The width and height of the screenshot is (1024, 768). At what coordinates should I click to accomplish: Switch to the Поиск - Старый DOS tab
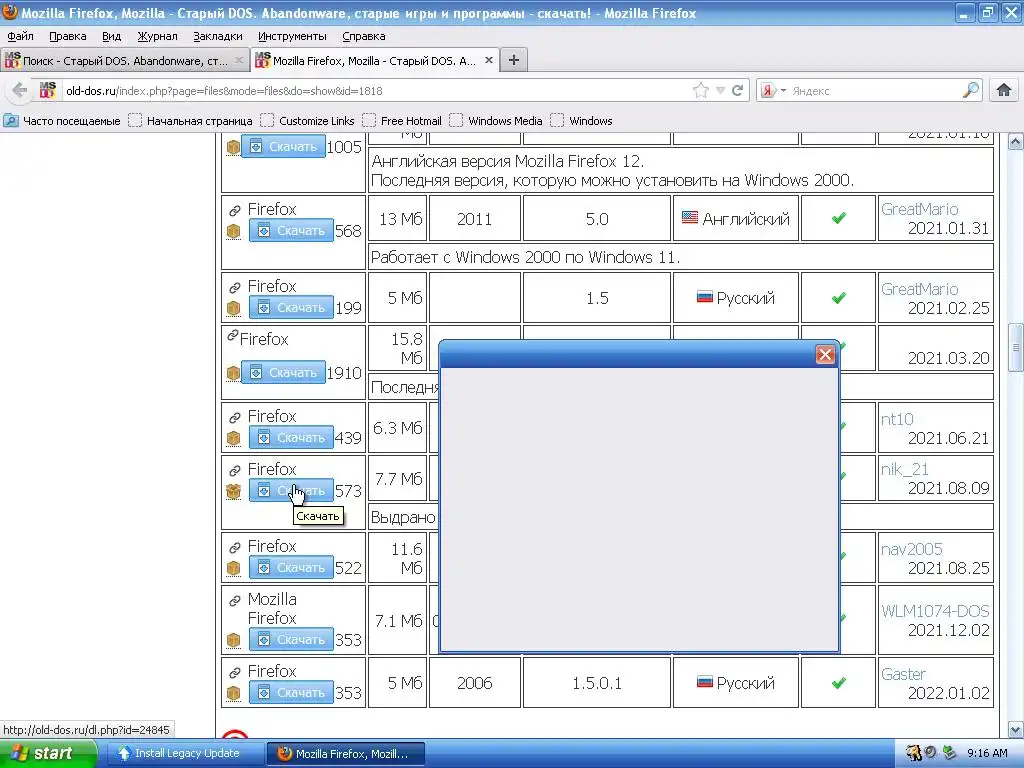125,60
